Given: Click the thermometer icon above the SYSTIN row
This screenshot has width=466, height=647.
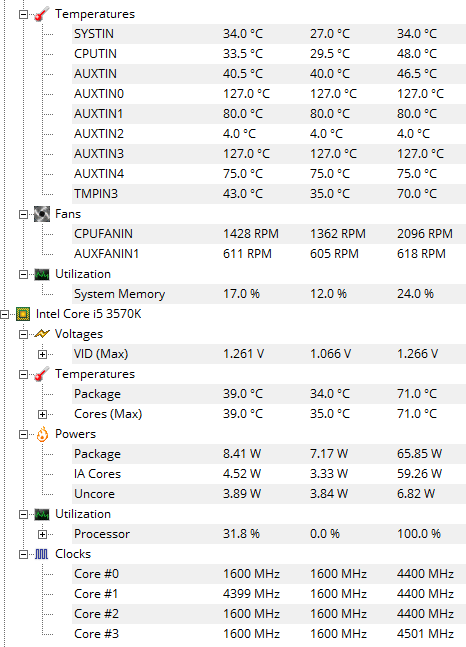Looking at the screenshot, I should pos(42,14).
